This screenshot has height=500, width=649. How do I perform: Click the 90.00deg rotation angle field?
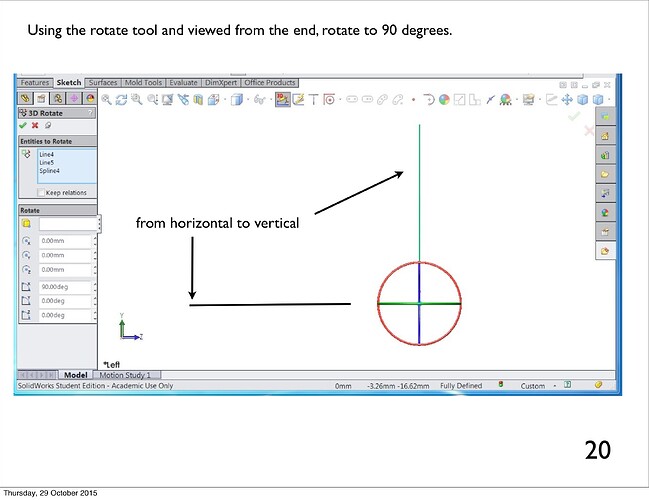click(x=64, y=286)
